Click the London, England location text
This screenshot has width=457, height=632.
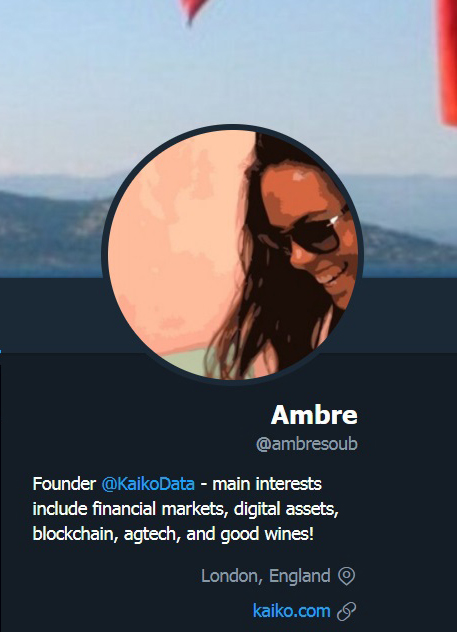[x=266, y=576]
